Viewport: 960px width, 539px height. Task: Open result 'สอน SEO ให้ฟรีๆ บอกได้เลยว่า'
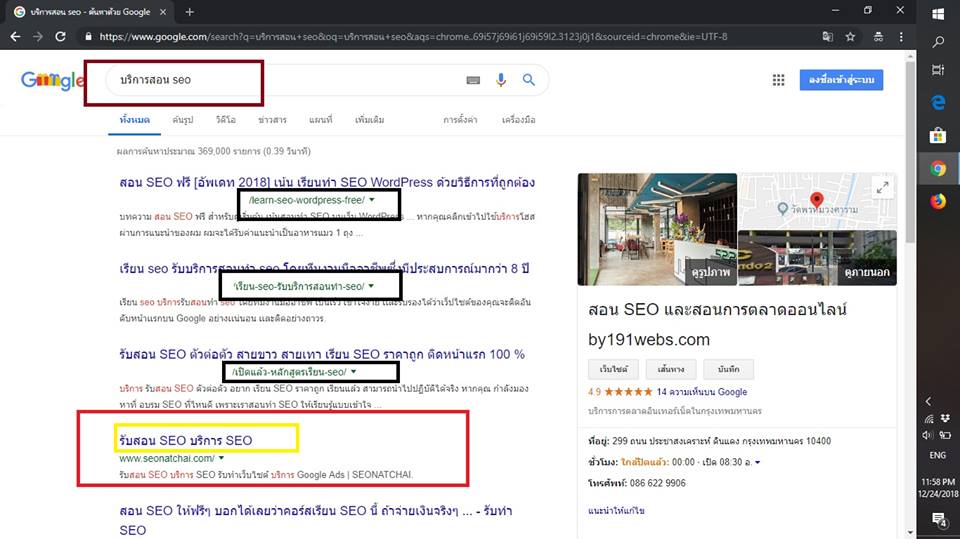pyautogui.click(x=316, y=520)
